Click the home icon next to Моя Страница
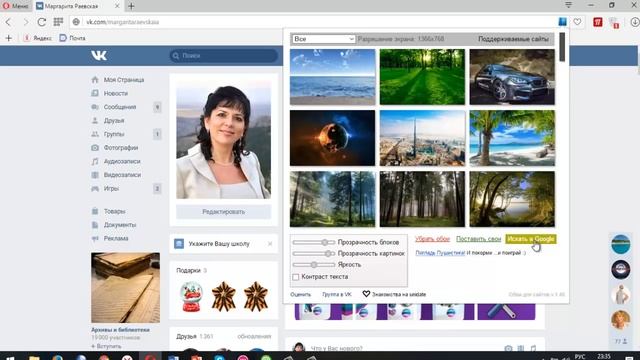Image resolution: width=640 pixels, height=360 pixels. pos(95,80)
